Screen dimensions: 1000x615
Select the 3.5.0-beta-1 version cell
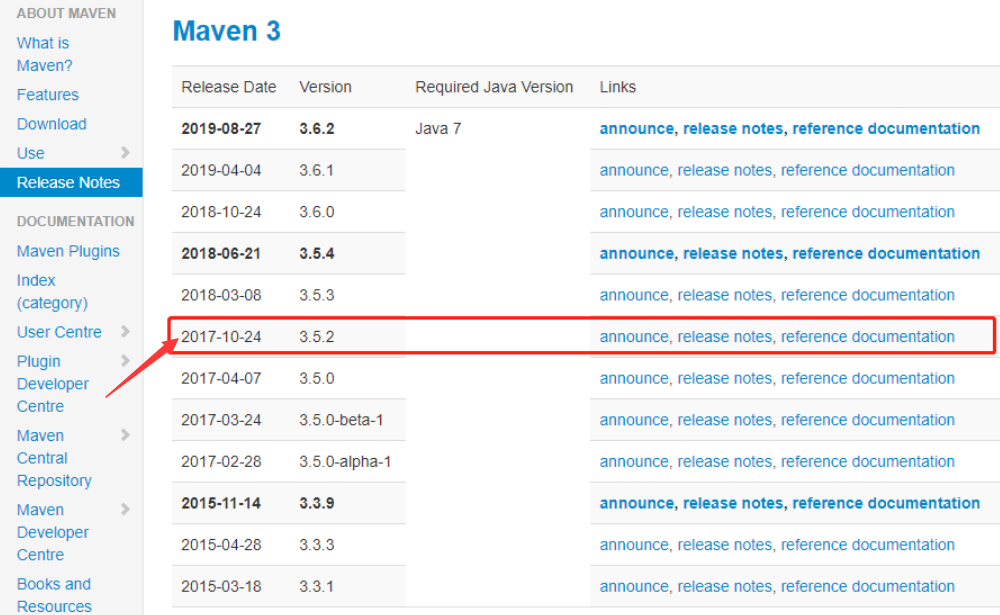(341, 420)
